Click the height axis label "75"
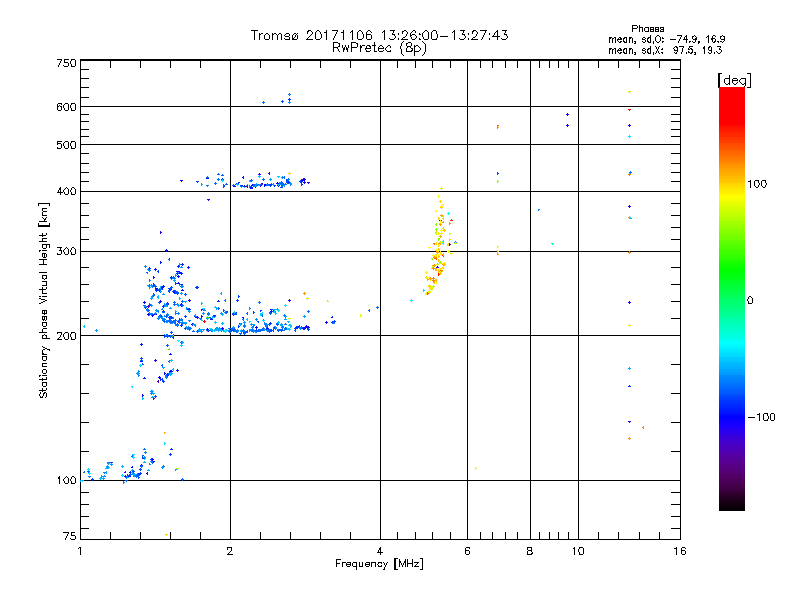This screenshot has height=600, width=800. tap(70, 536)
